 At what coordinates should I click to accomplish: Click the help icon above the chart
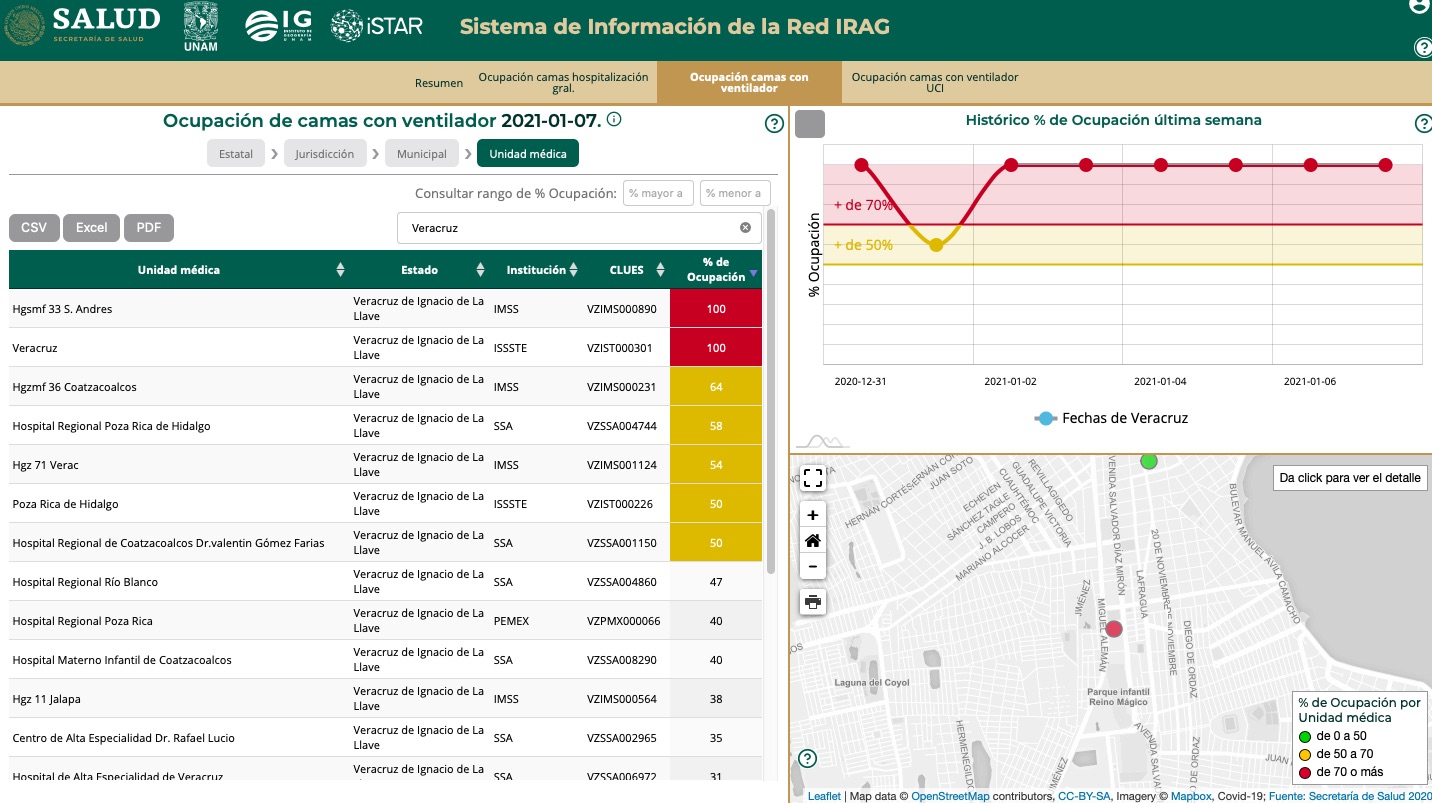[1423, 124]
